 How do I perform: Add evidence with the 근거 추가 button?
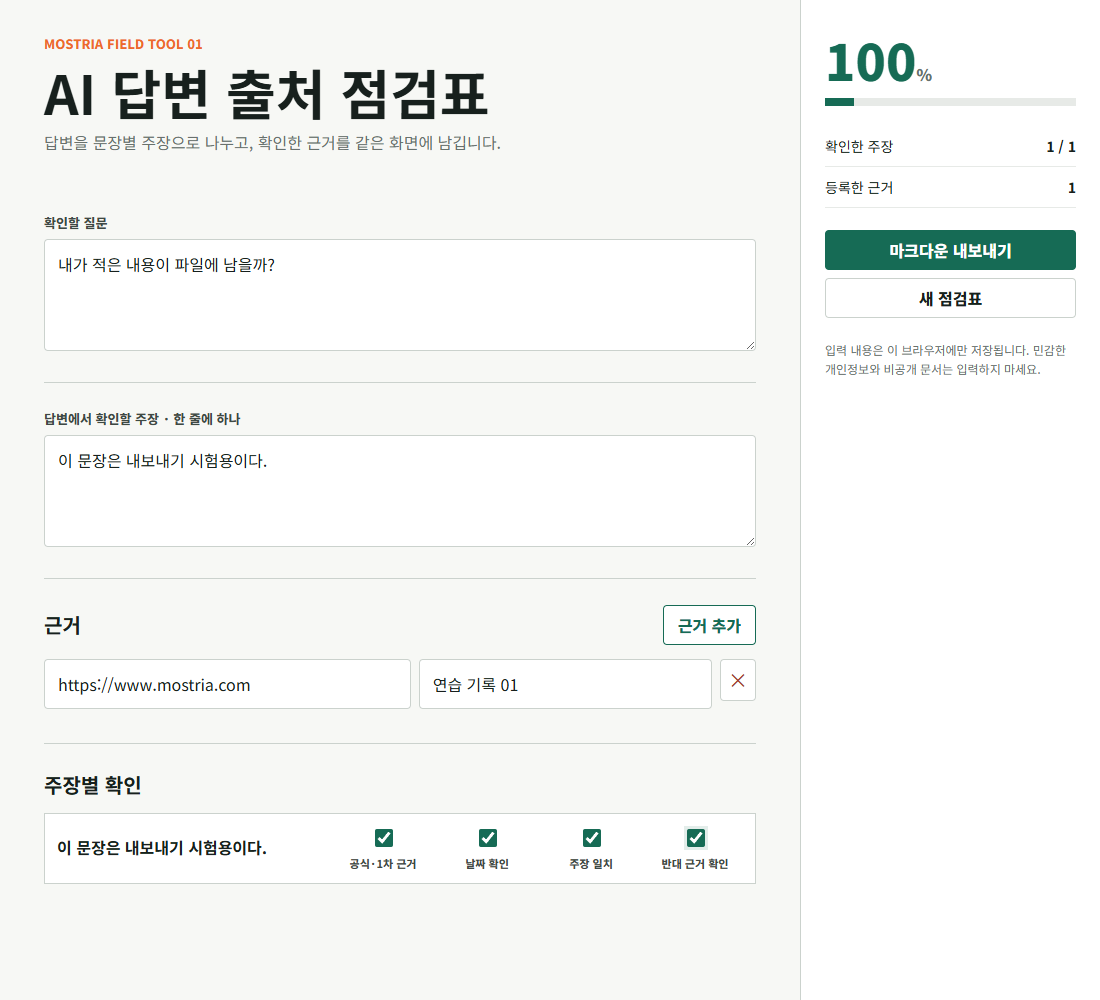click(x=709, y=625)
